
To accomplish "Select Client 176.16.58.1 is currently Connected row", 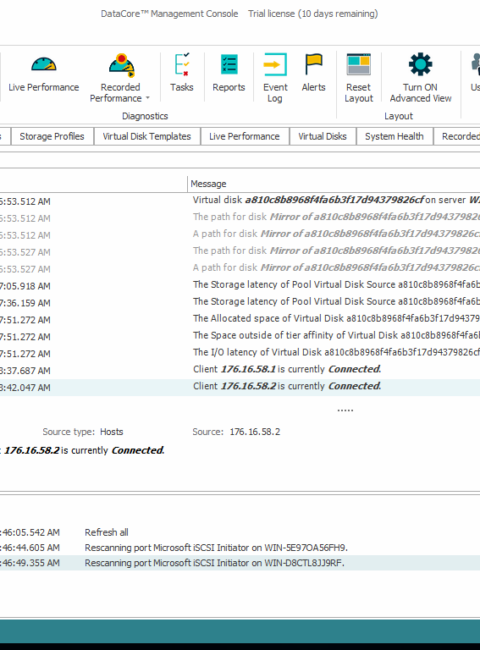I will coord(240,370).
